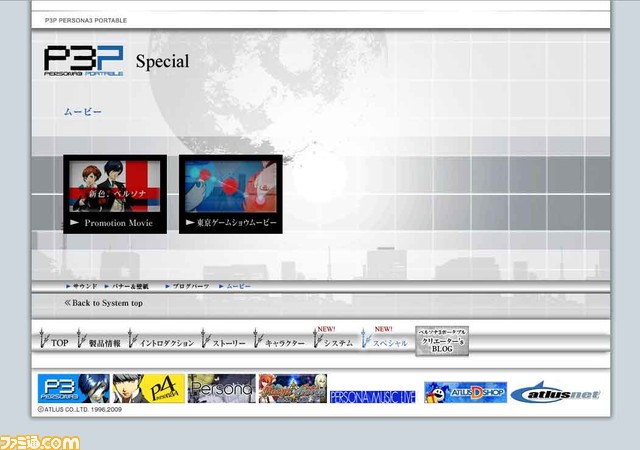Image resolution: width=640 pixels, height=450 pixels.
Task: Open the キャラクター menu item
Action: [x=279, y=340]
